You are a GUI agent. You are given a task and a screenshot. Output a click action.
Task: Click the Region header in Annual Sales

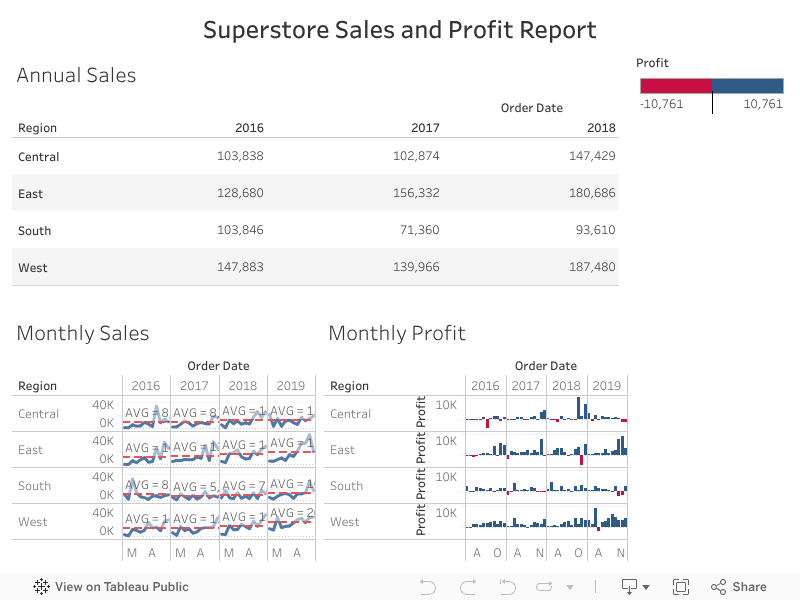tap(37, 128)
